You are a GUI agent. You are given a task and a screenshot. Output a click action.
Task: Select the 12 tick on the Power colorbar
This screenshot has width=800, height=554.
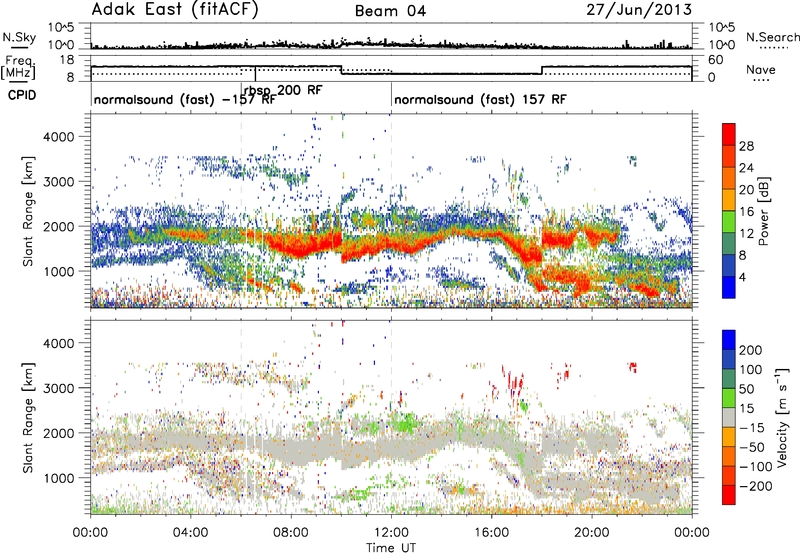[746, 234]
